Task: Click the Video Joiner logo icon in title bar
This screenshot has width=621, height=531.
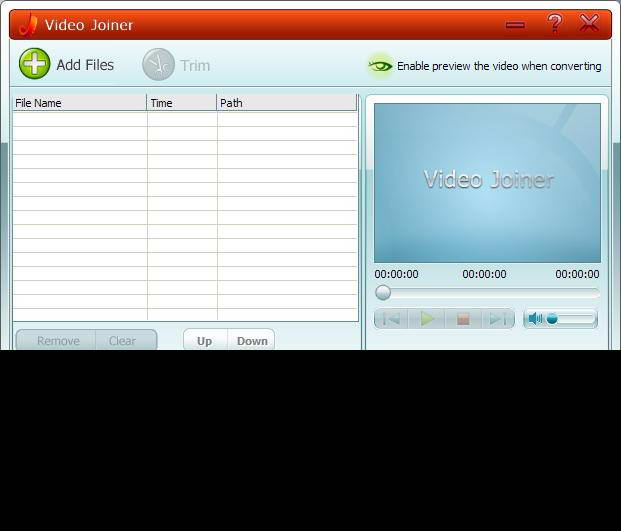Action: pos(29,25)
